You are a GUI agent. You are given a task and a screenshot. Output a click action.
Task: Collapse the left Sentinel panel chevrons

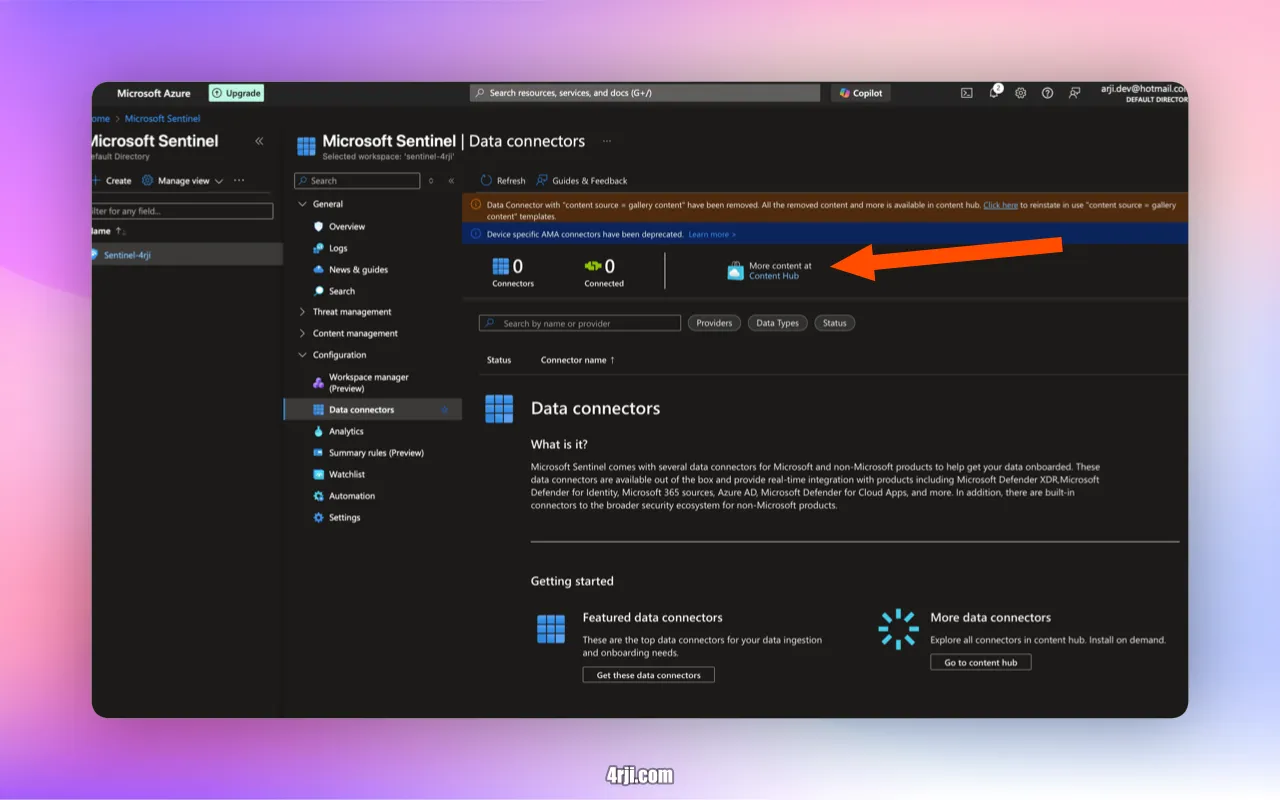pos(259,141)
